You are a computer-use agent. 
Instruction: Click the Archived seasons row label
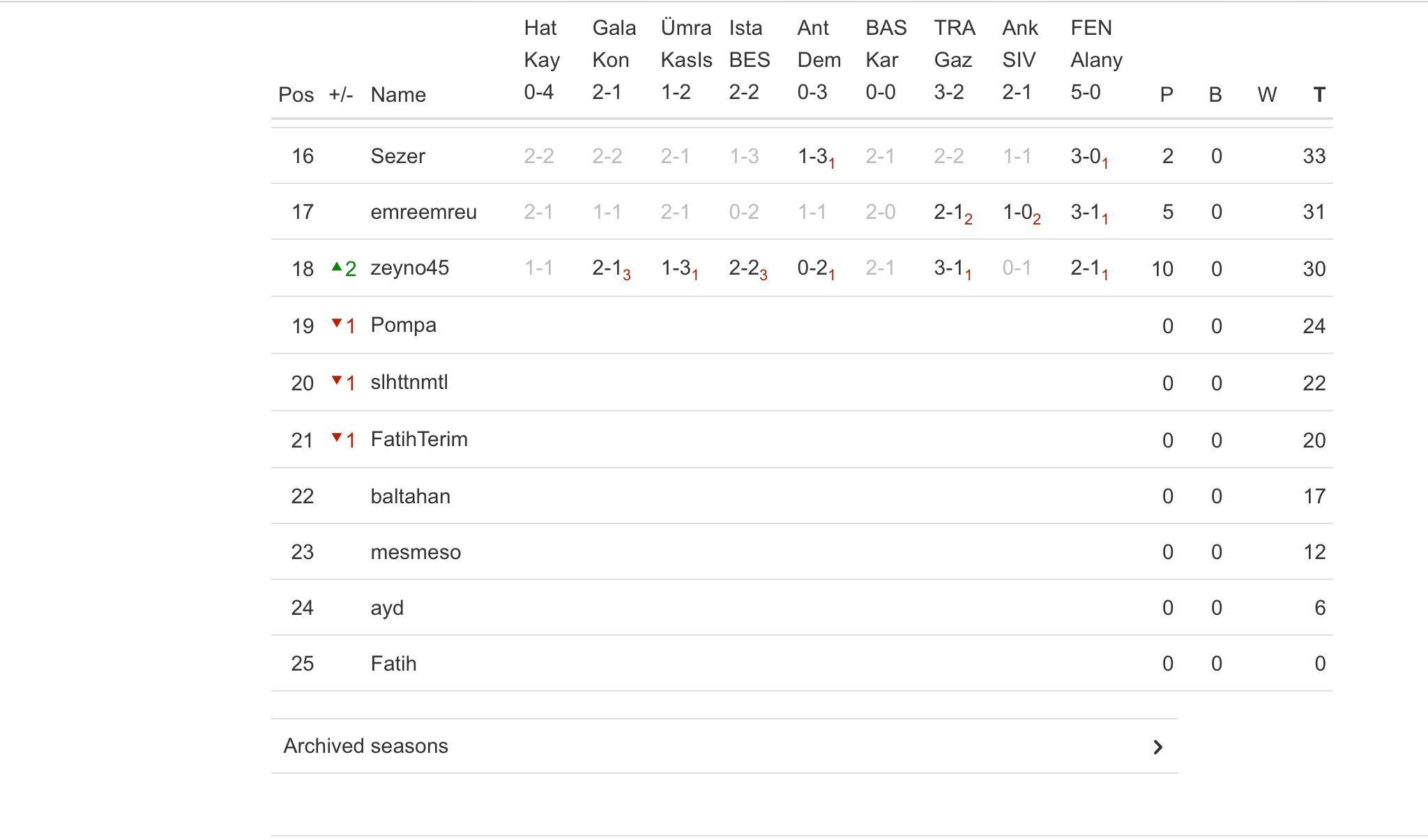click(365, 746)
